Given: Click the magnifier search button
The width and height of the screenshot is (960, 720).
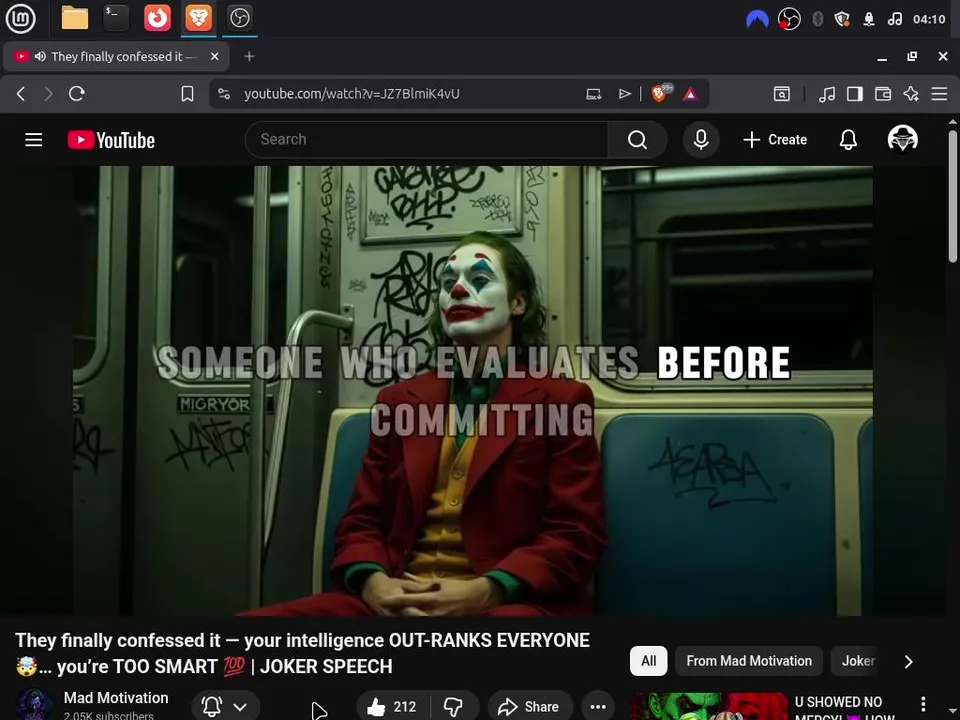Looking at the screenshot, I should 637,140.
